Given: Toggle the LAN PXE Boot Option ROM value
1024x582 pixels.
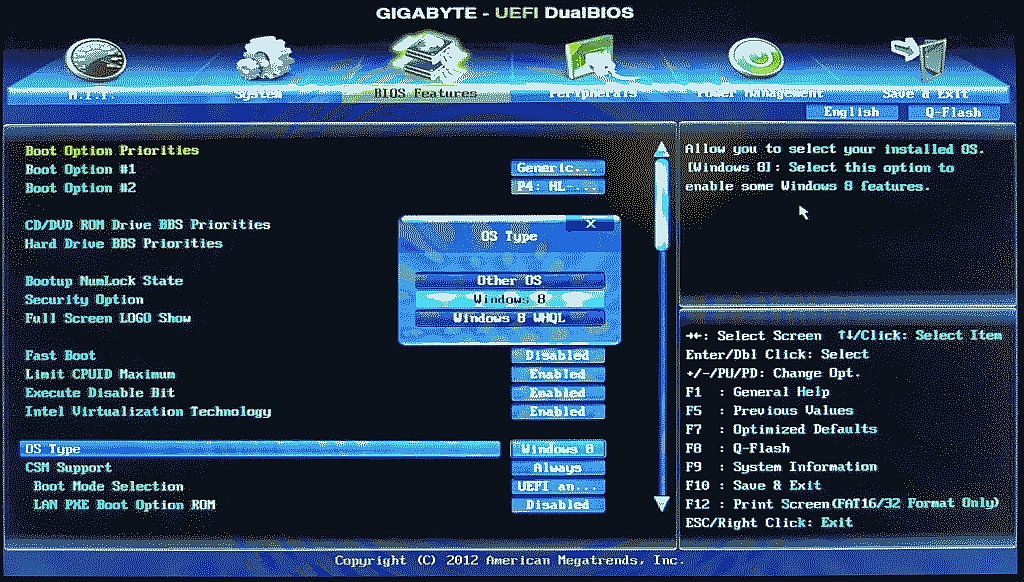Looking at the screenshot, I should tap(557, 505).
